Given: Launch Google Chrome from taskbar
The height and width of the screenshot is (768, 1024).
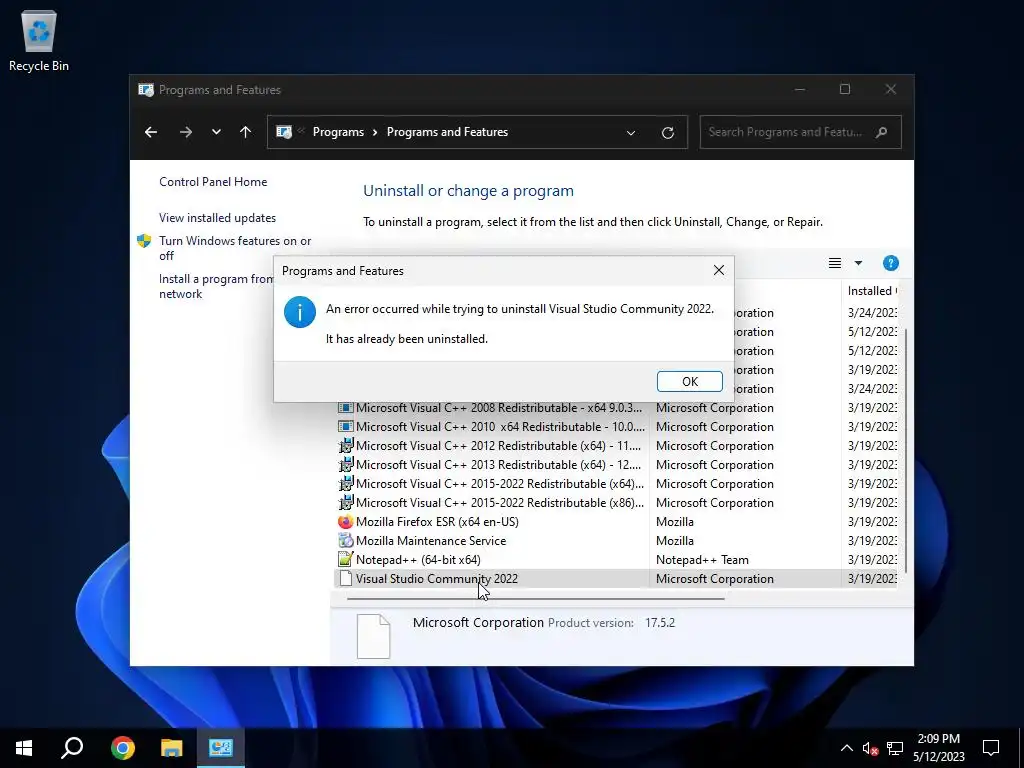Looking at the screenshot, I should (x=122, y=748).
